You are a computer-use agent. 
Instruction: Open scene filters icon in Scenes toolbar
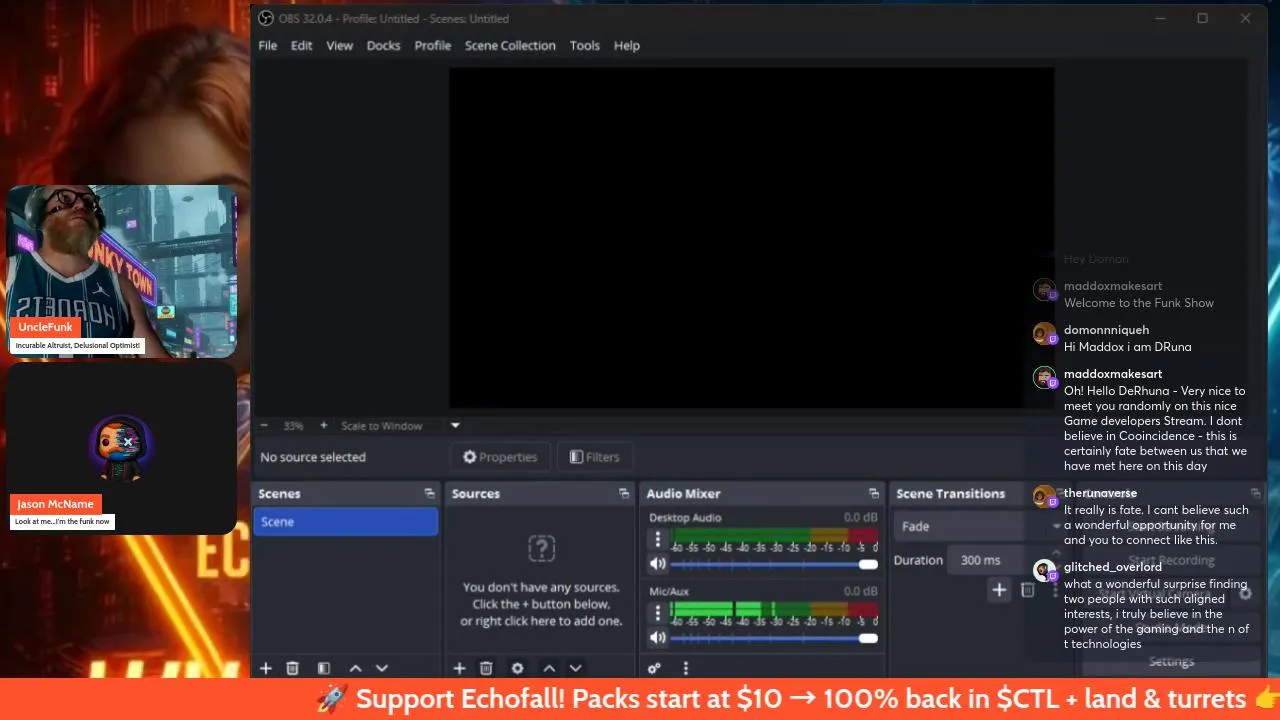pyautogui.click(x=324, y=668)
